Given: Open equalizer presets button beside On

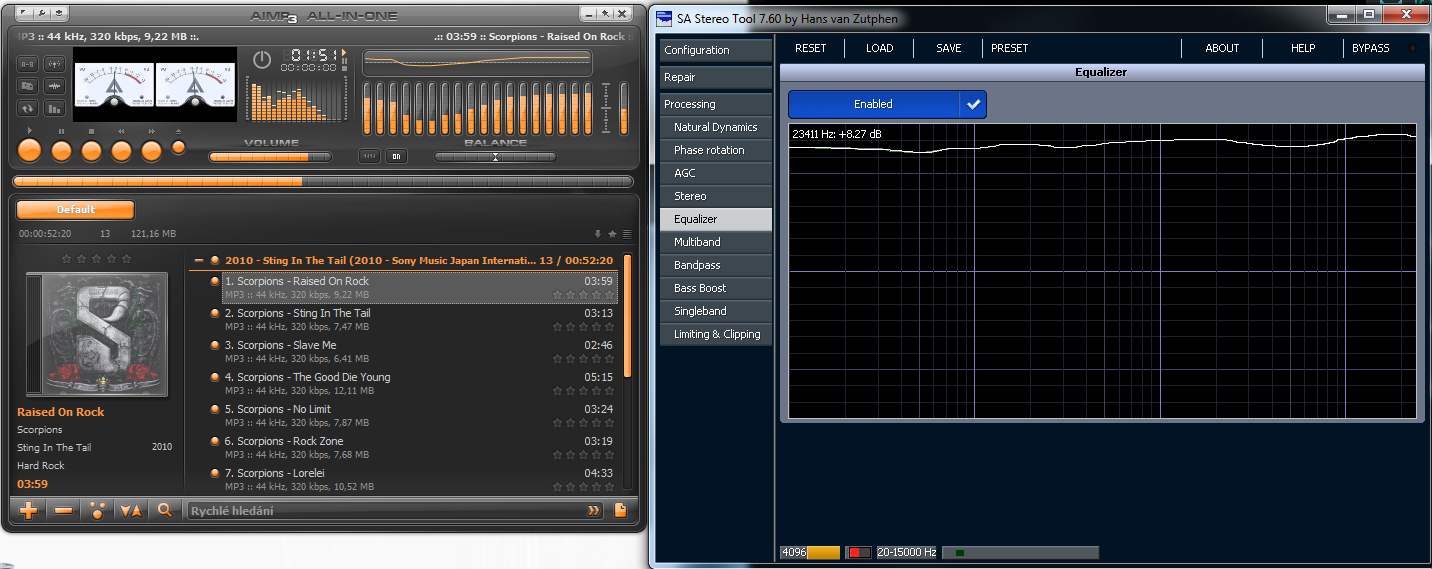Looking at the screenshot, I should (x=370, y=156).
